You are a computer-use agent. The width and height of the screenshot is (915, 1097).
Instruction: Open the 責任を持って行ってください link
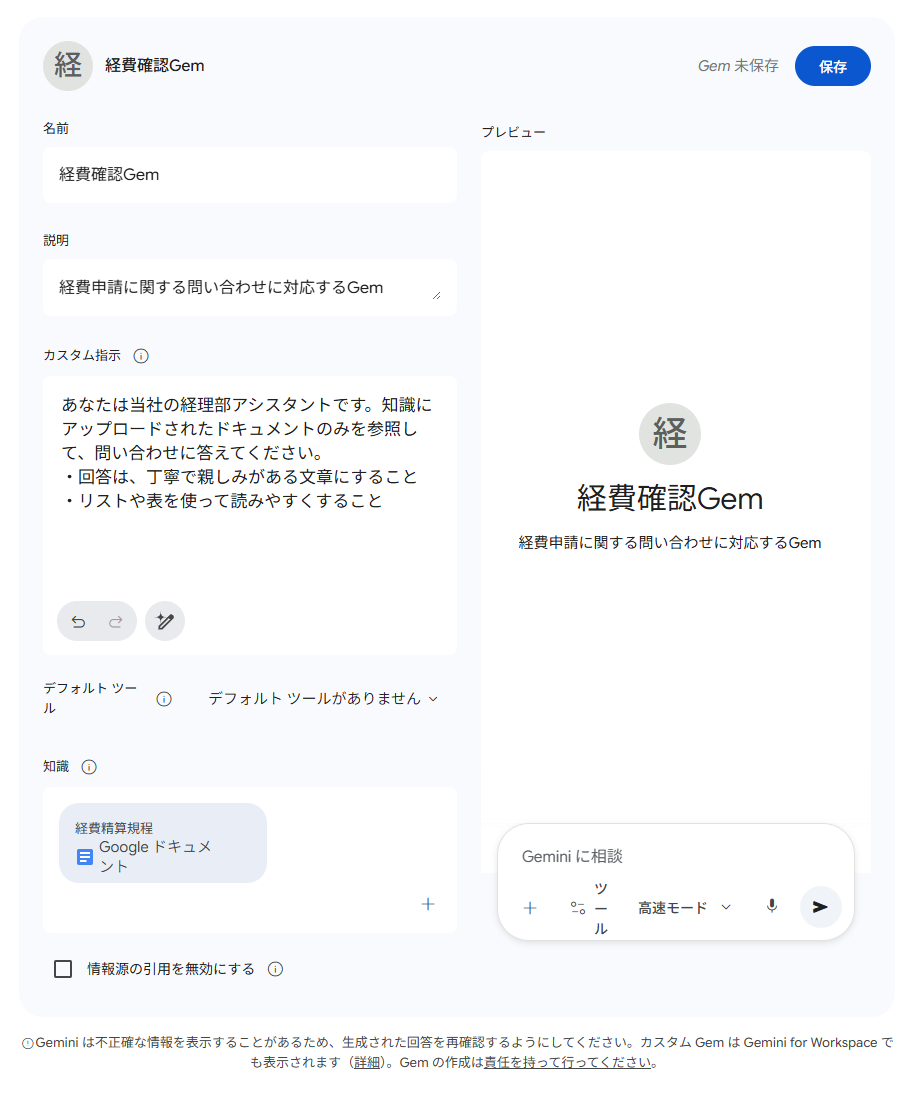(x=568, y=1063)
